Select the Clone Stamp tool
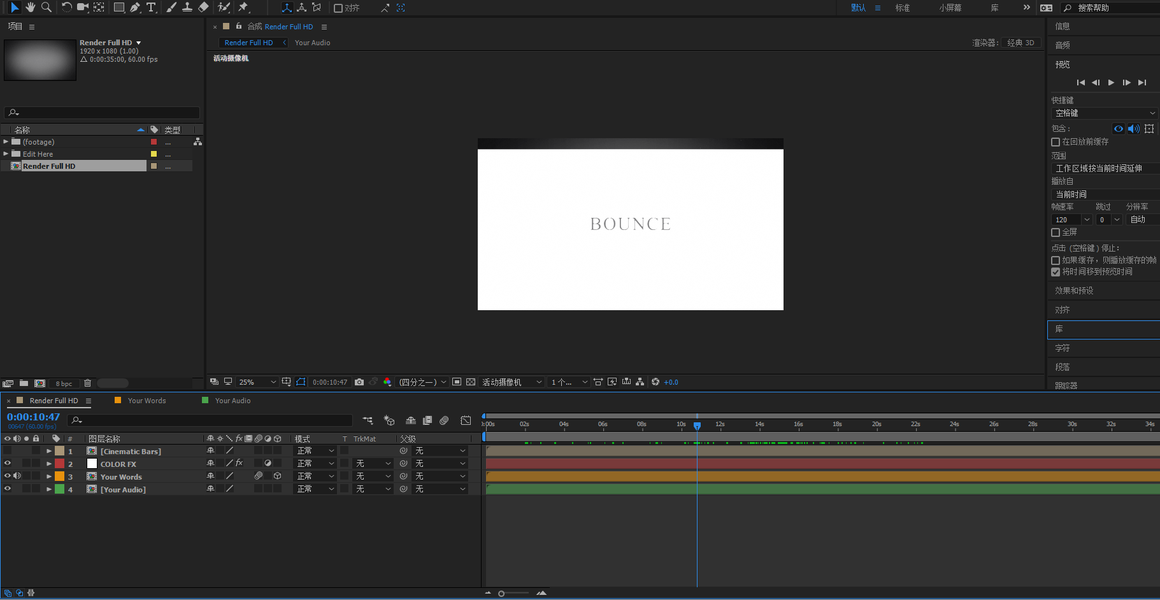The width and height of the screenshot is (1160, 600). coord(187,7)
